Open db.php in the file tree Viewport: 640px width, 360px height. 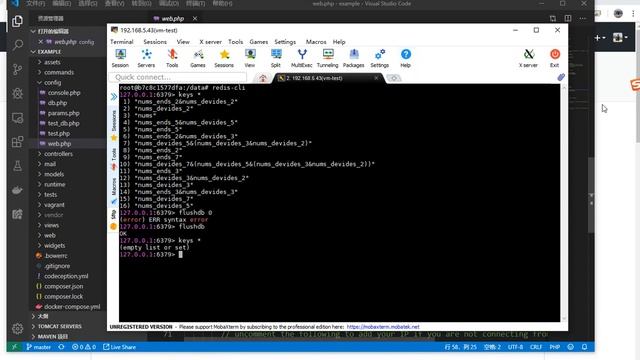coord(58,103)
